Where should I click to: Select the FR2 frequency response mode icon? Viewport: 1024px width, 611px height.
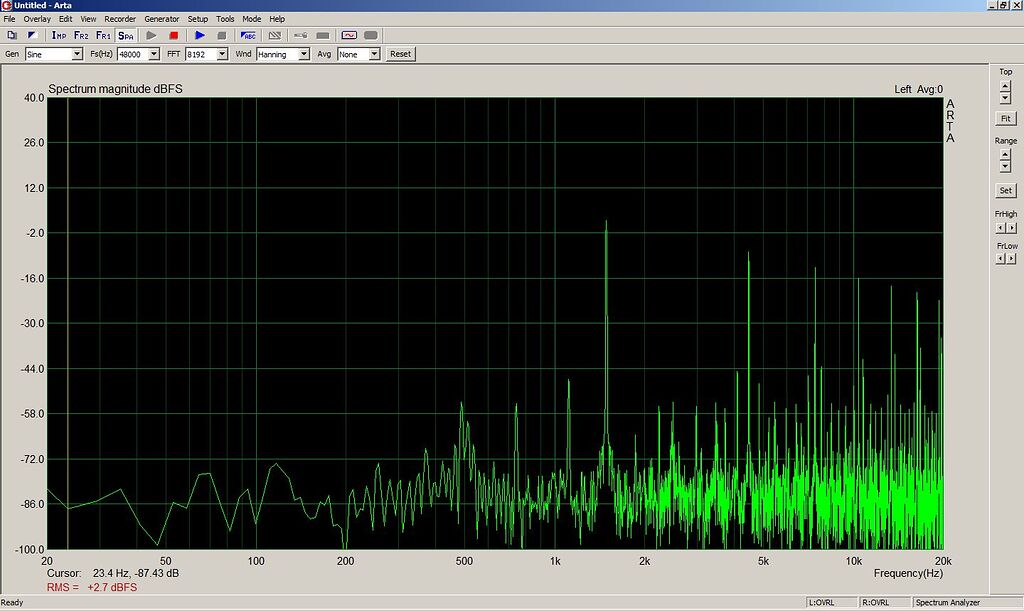pos(81,34)
